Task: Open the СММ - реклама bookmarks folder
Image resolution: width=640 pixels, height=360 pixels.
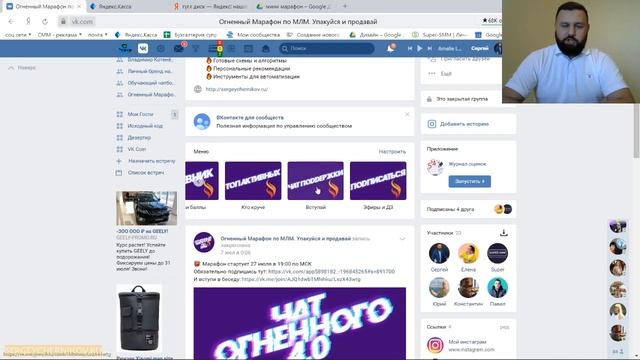Action: (60, 35)
